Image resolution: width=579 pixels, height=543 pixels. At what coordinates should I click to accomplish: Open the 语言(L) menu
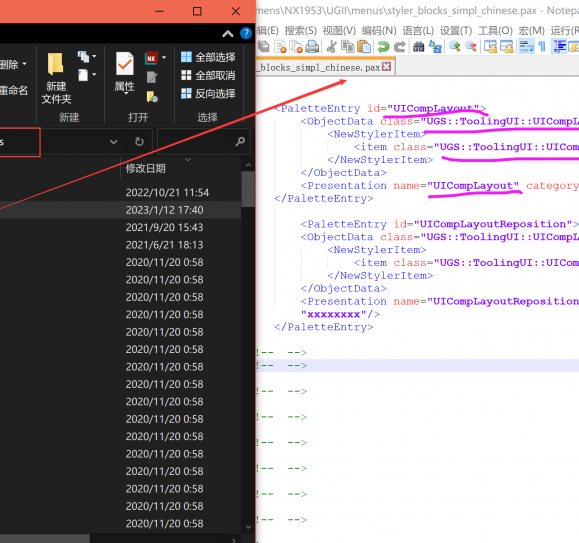click(x=418, y=31)
